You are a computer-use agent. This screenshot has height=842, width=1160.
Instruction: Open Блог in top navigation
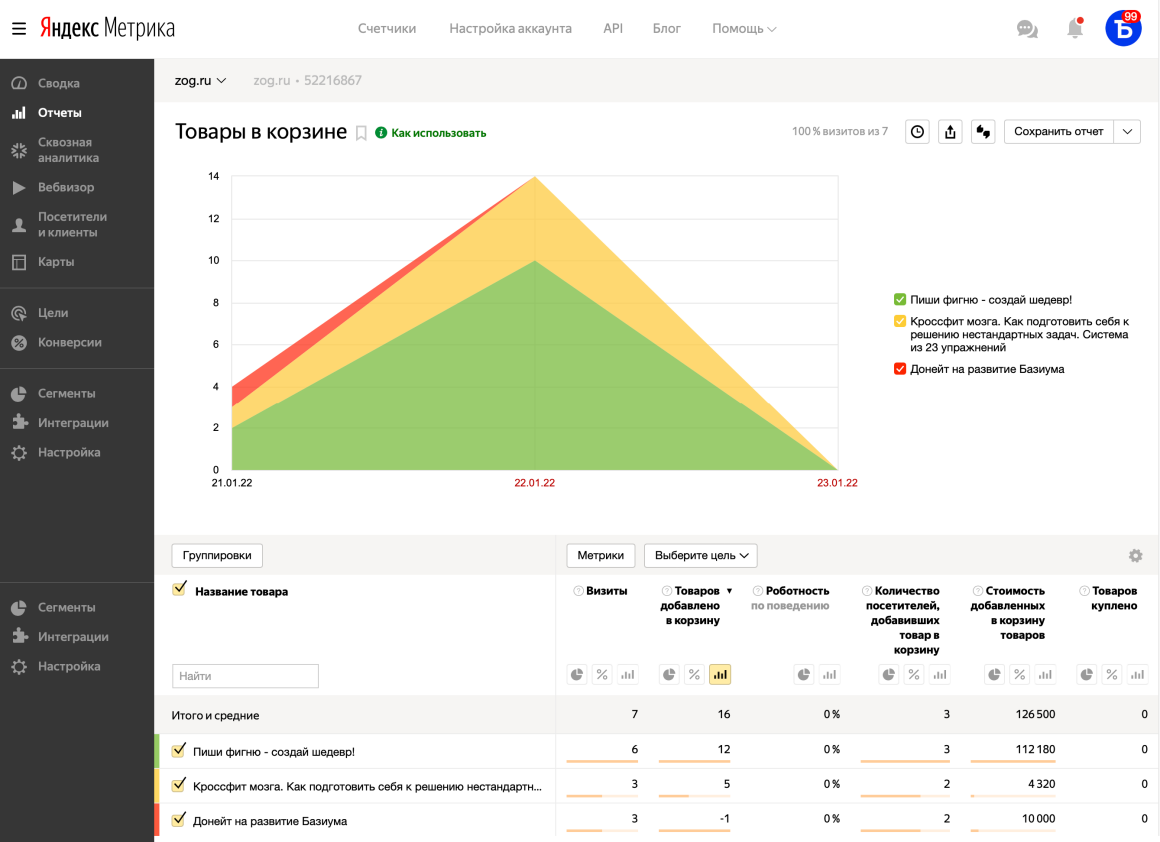click(667, 29)
